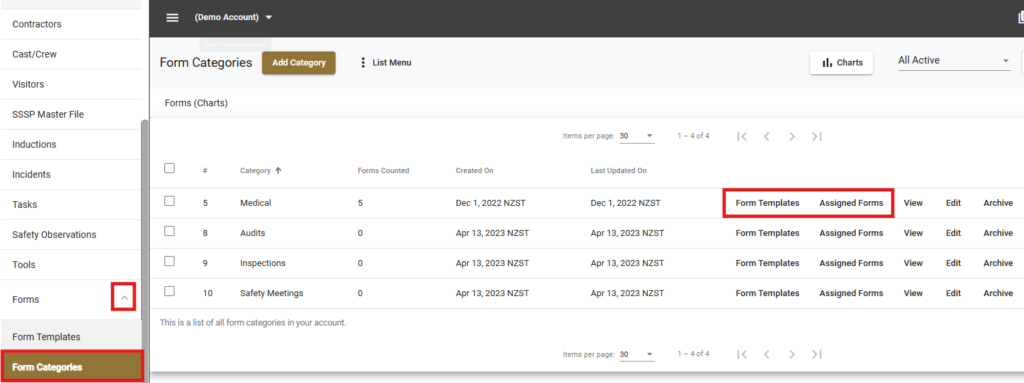The image size is (1024, 383).
Task: View the Medical category
Action: tap(913, 203)
